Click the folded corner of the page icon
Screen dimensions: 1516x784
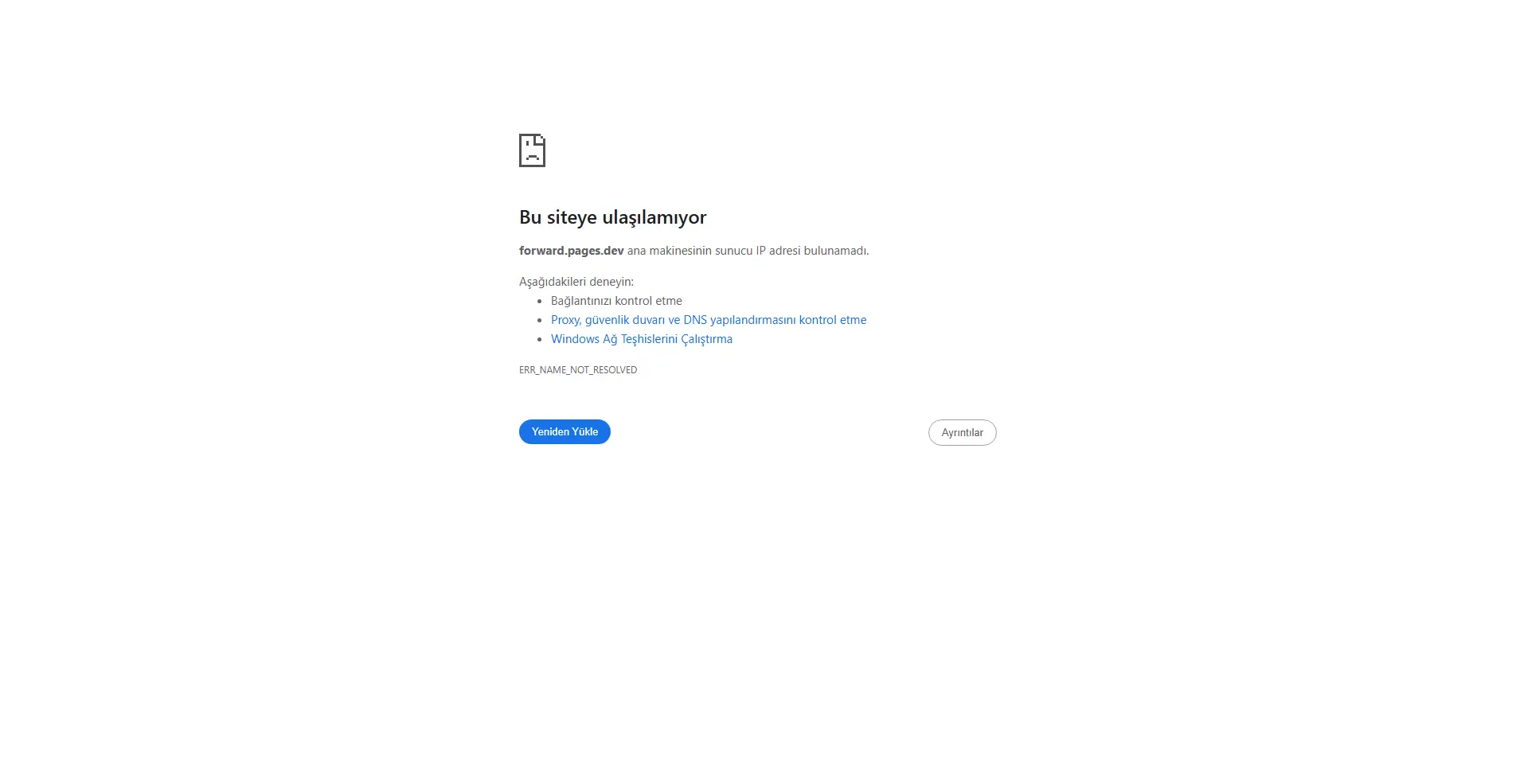(x=541, y=138)
